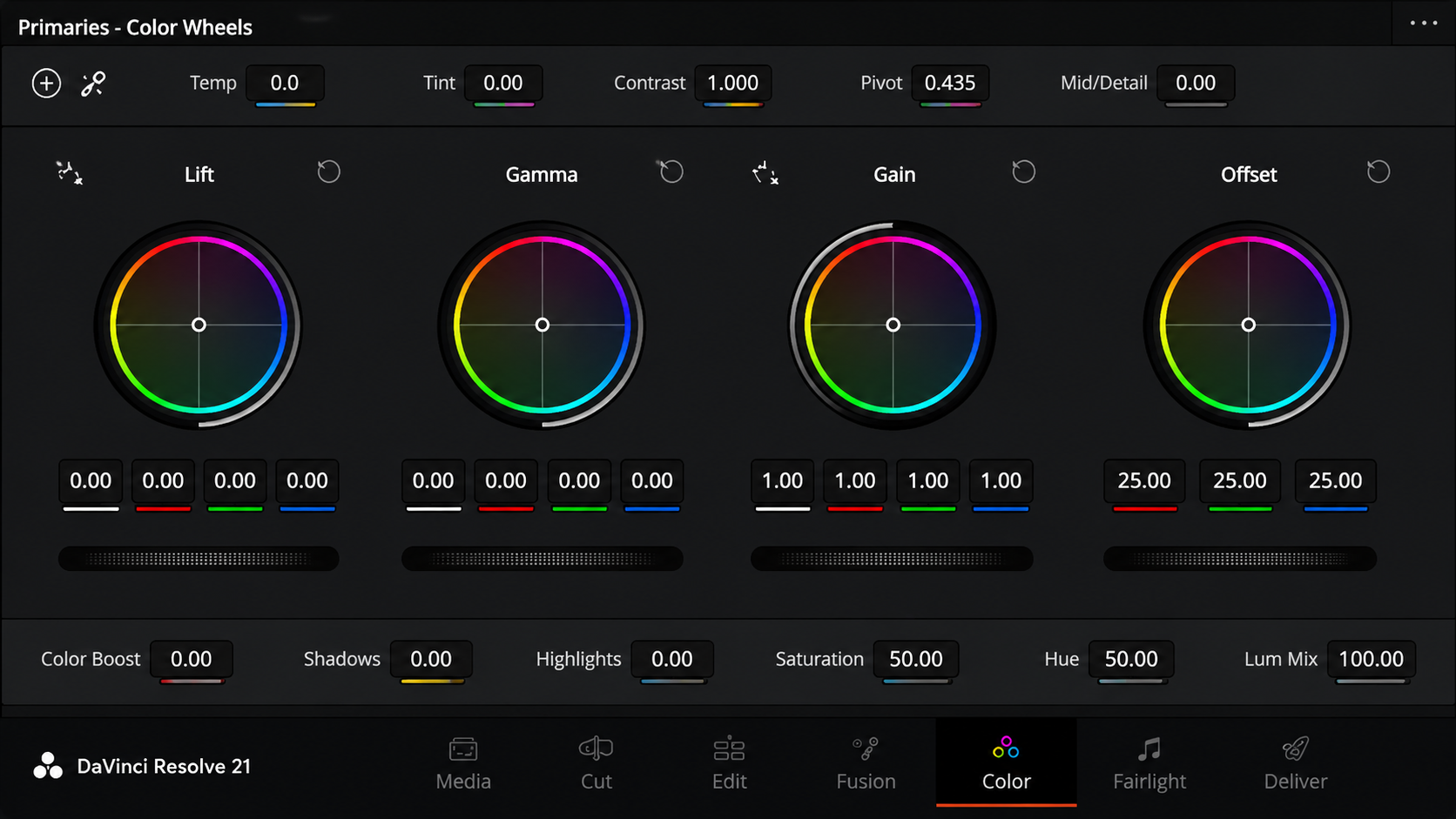This screenshot has height=819, width=1456.
Task: Select the white balance eyedropper tool
Action: 93,84
